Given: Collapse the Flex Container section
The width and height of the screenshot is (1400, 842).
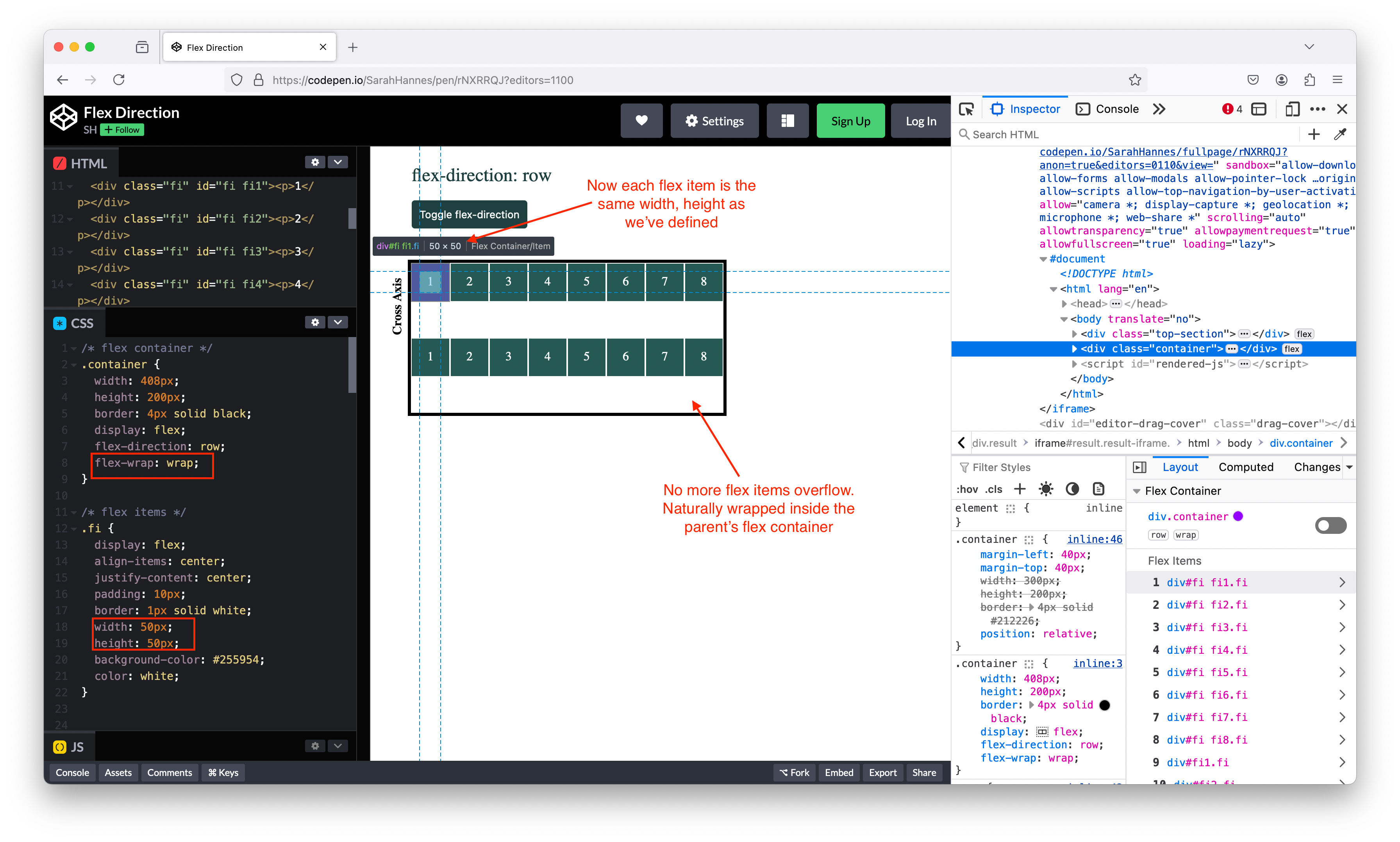Looking at the screenshot, I should tap(1137, 491).
